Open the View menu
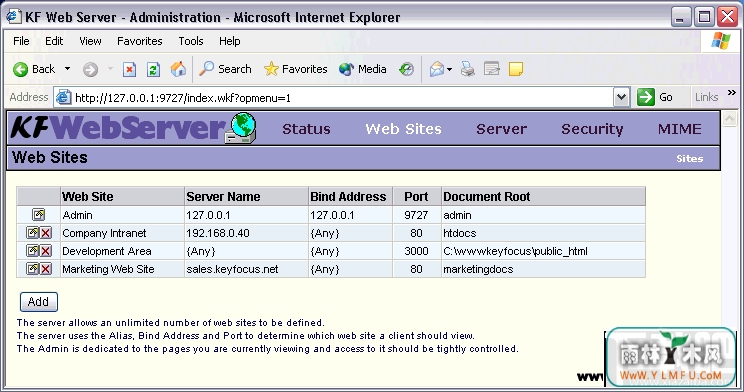Screen dimensions: 744x392 tap(90, 41)
